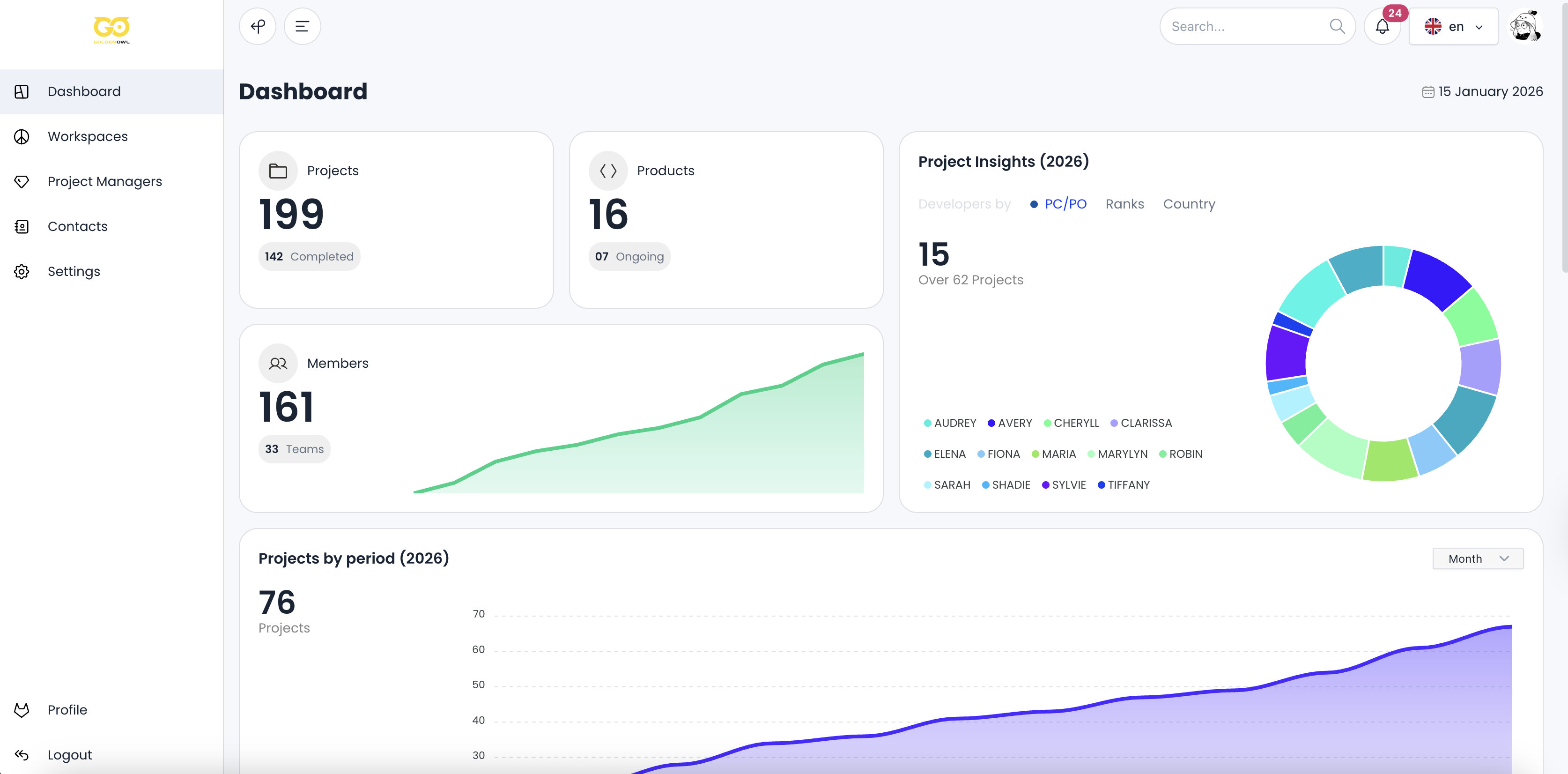Open the user avatar profile picture

click(x=1524, y=26)
